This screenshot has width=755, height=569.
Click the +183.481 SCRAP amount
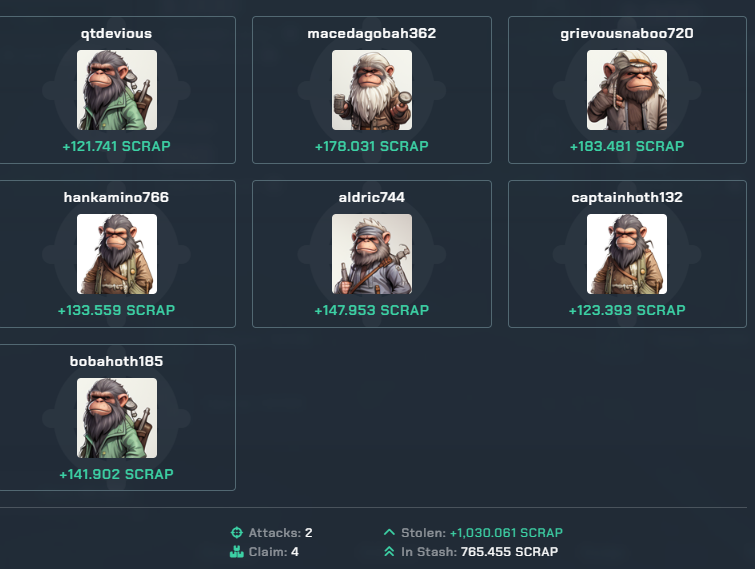click(x=627, y=146)
